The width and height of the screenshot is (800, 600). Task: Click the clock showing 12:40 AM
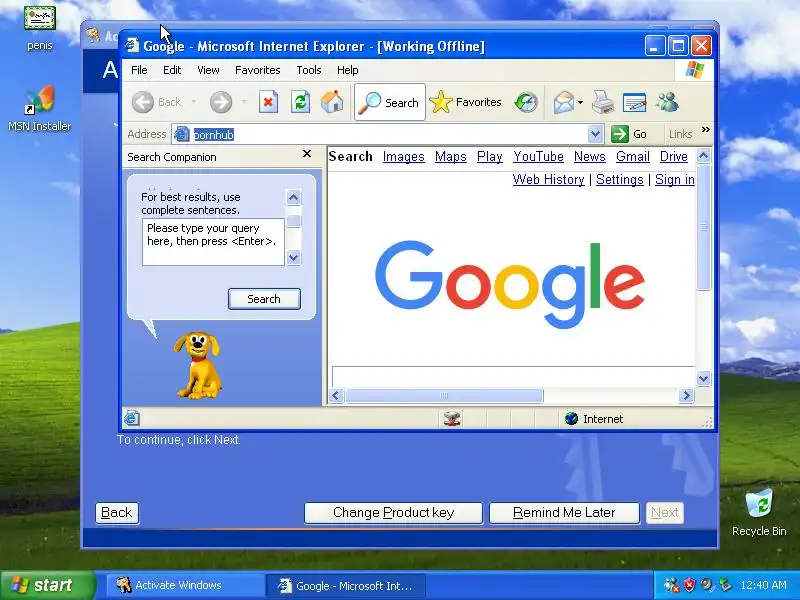763,585
